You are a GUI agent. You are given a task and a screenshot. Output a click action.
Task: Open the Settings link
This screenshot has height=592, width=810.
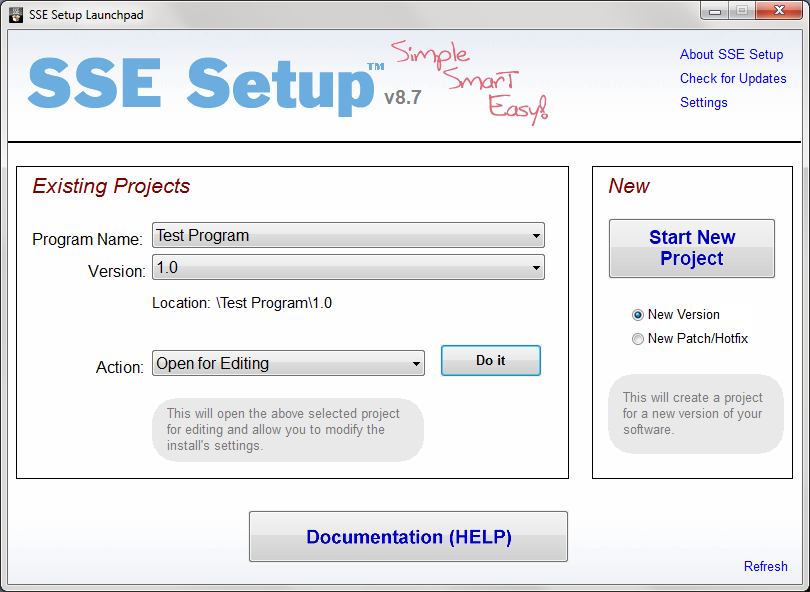click(703, 102)
